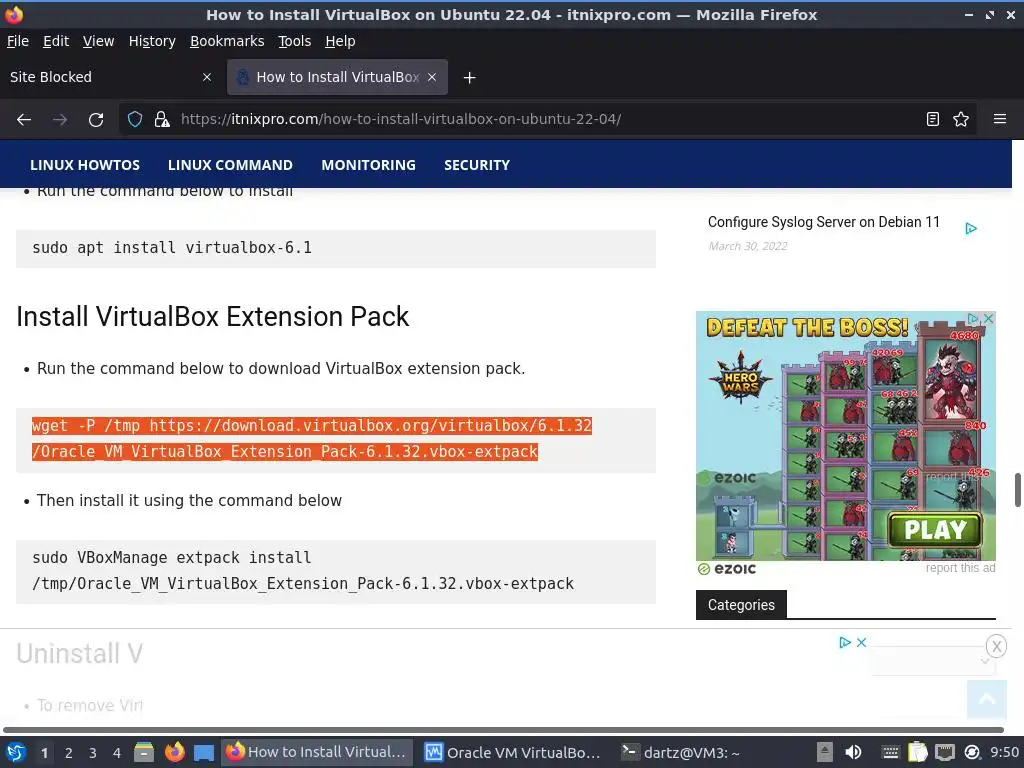Open clipboard manager tray icon
1024x768 pixels.
coord(918,753)
